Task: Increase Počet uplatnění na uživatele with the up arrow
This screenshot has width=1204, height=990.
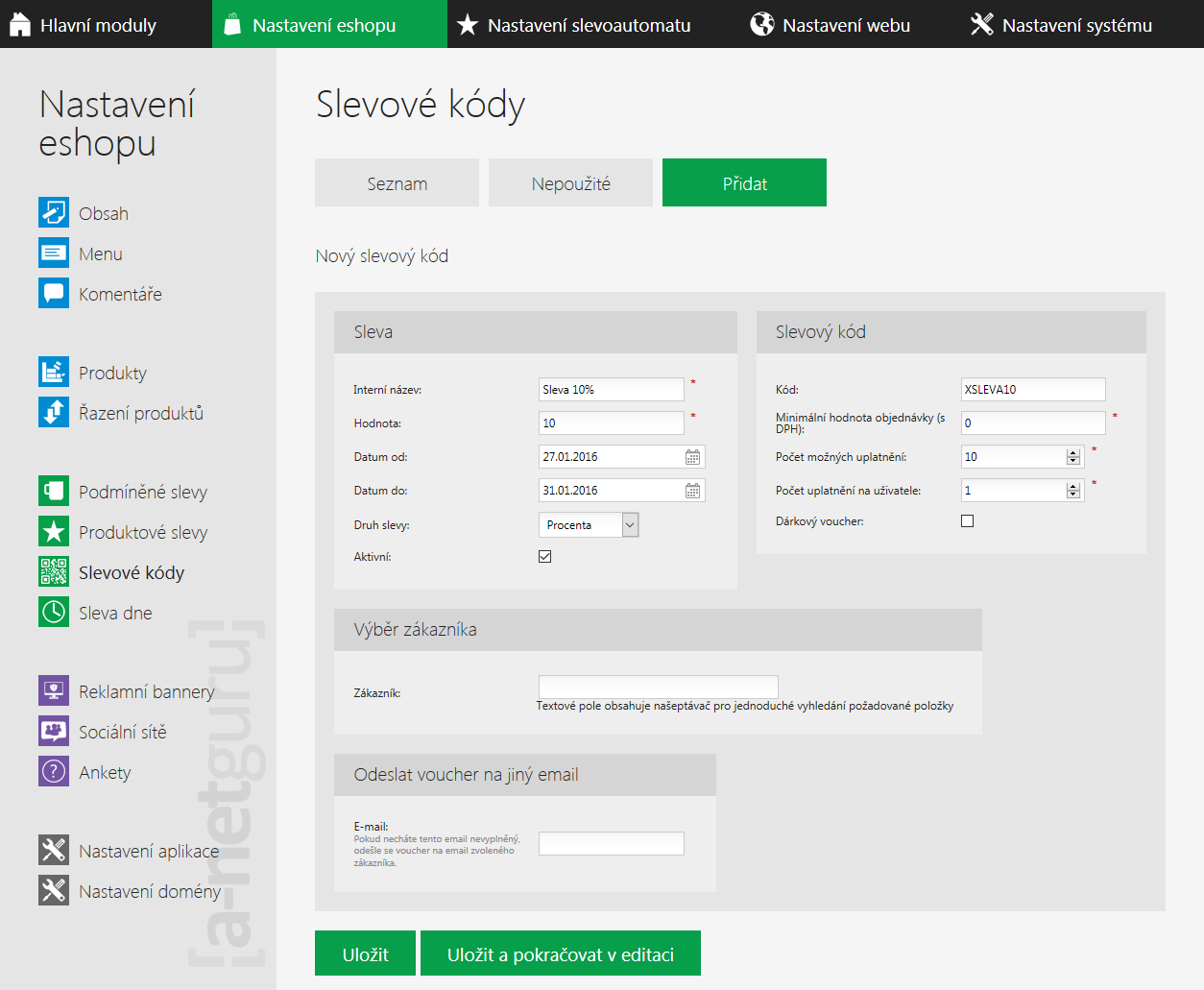Action: (x=1073, y=487)
